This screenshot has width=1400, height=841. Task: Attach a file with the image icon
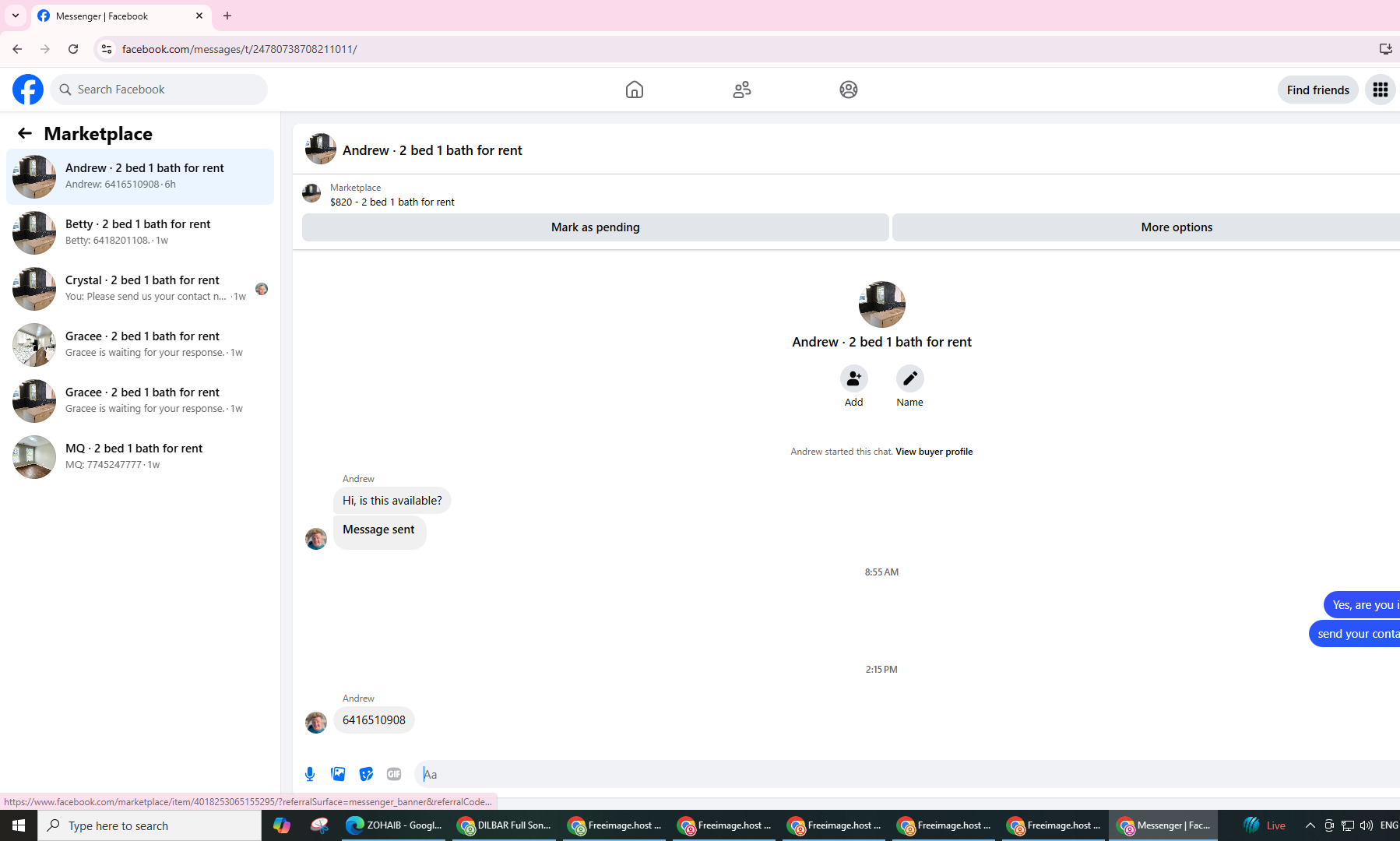(338, 774)
